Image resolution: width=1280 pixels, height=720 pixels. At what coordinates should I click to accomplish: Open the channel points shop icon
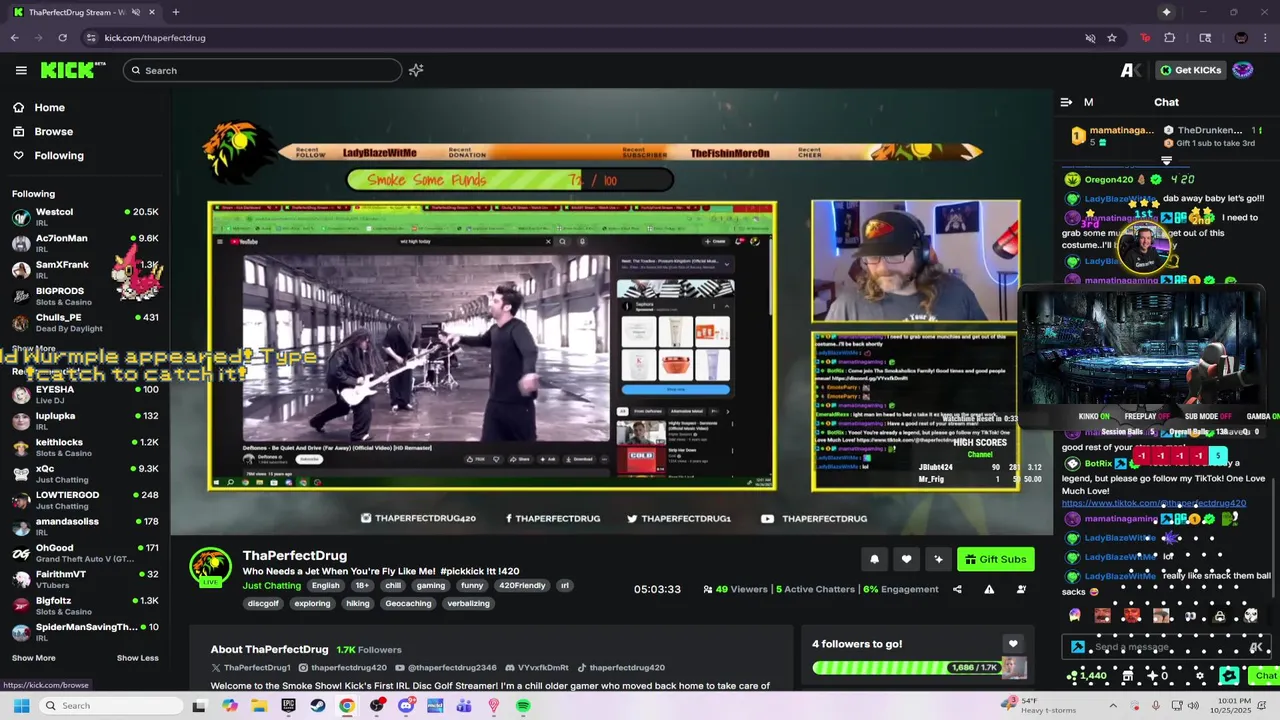[x=1128, y=677]
